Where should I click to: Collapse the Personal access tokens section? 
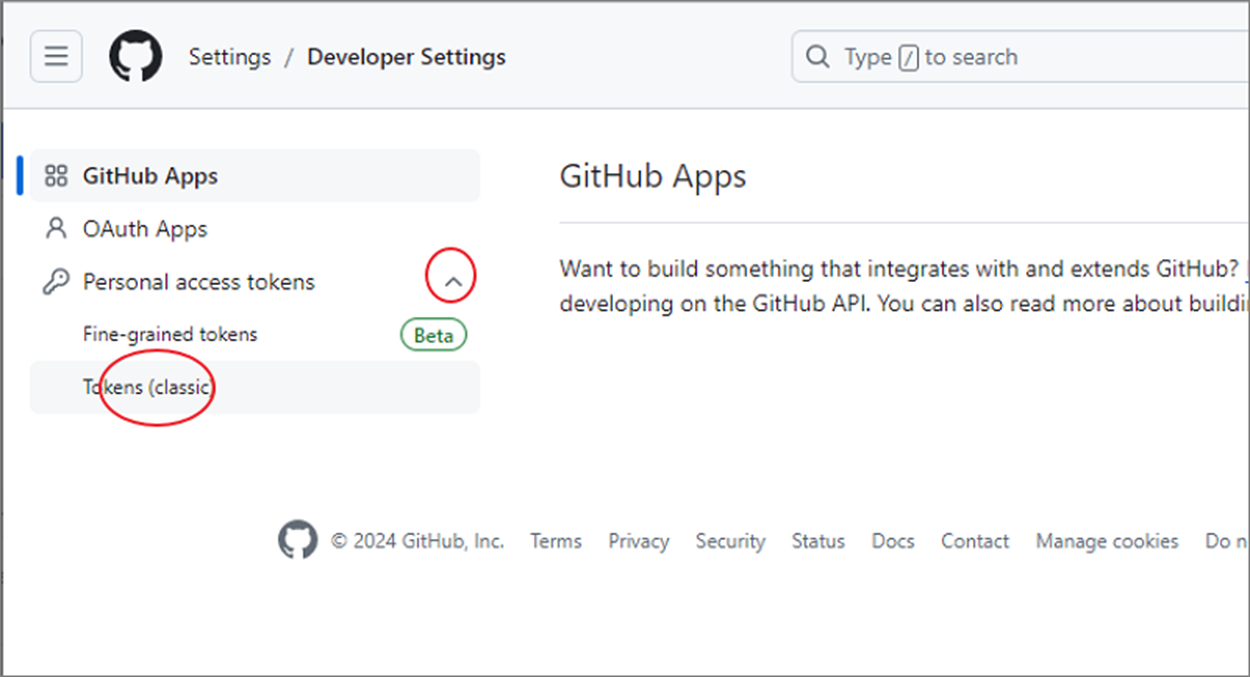[x=453, y=282]
